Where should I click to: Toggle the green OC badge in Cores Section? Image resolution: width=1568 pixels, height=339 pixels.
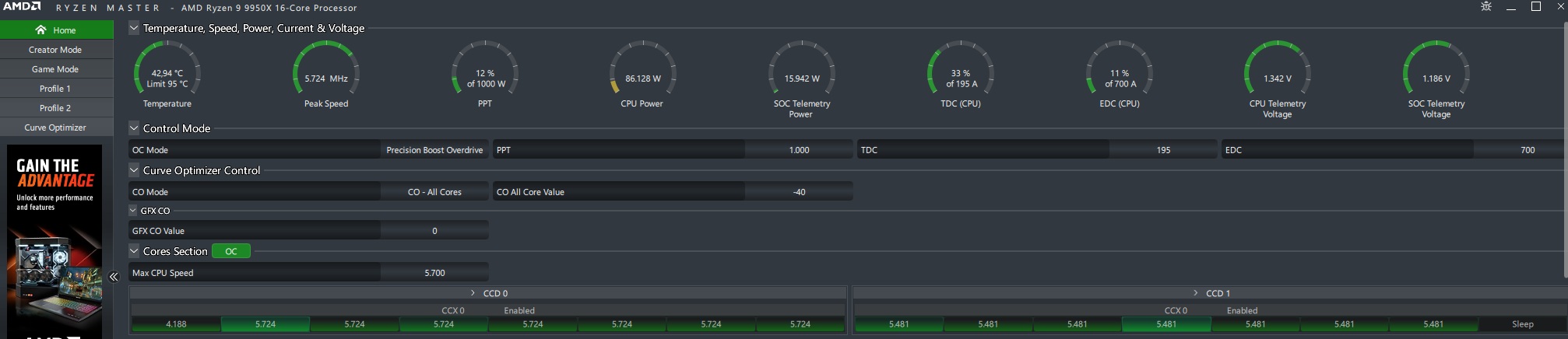231,251
